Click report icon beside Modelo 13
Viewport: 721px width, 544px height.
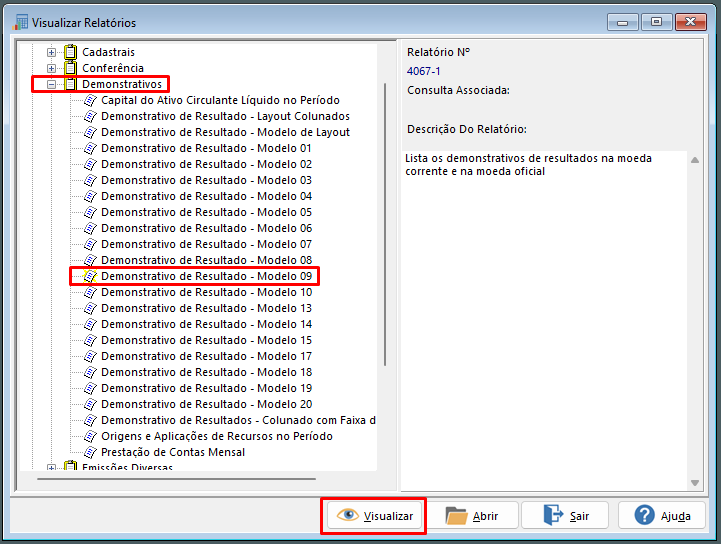91,309
